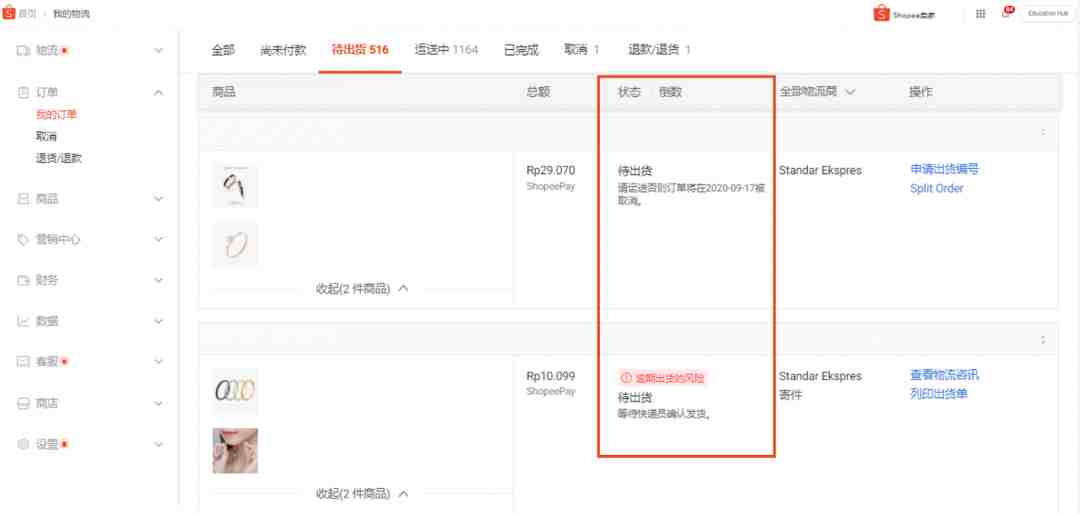The width and height of the screenshot is (1080, 513).
Task: Collapse items of the Rp10.099 order
Action: pyautogui.click(x=362, y=494)
